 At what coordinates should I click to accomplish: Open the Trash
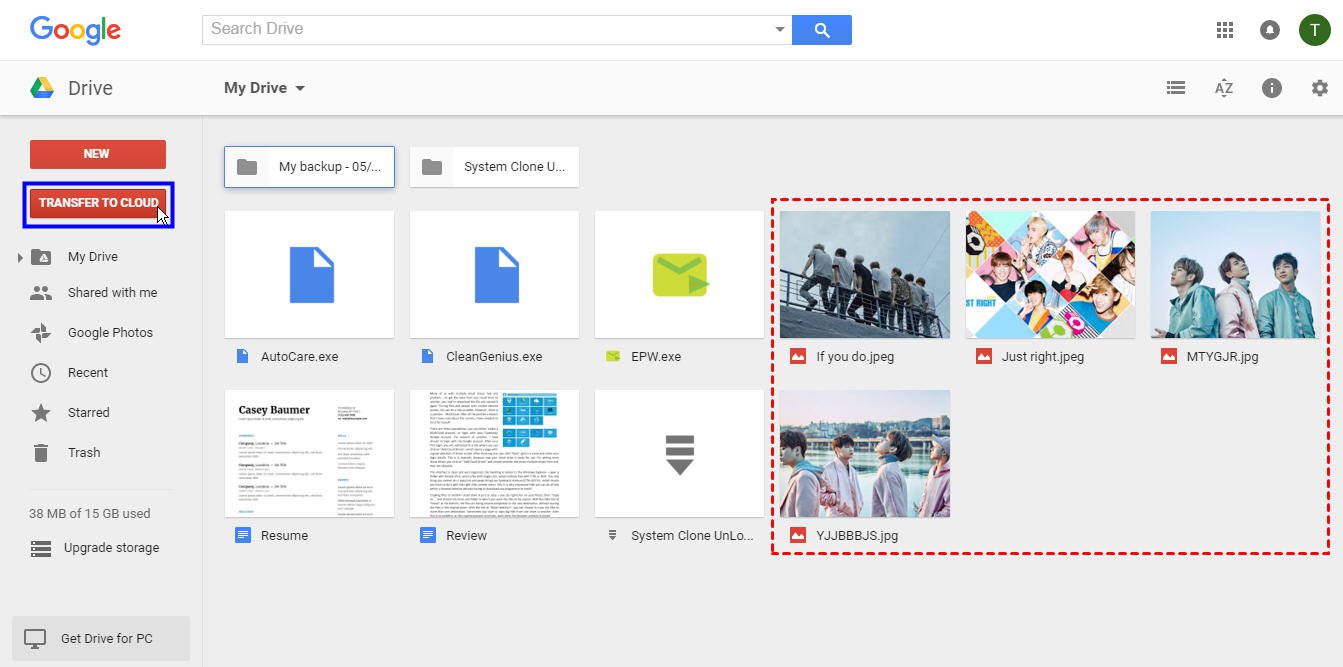click(x=84, y=453)
